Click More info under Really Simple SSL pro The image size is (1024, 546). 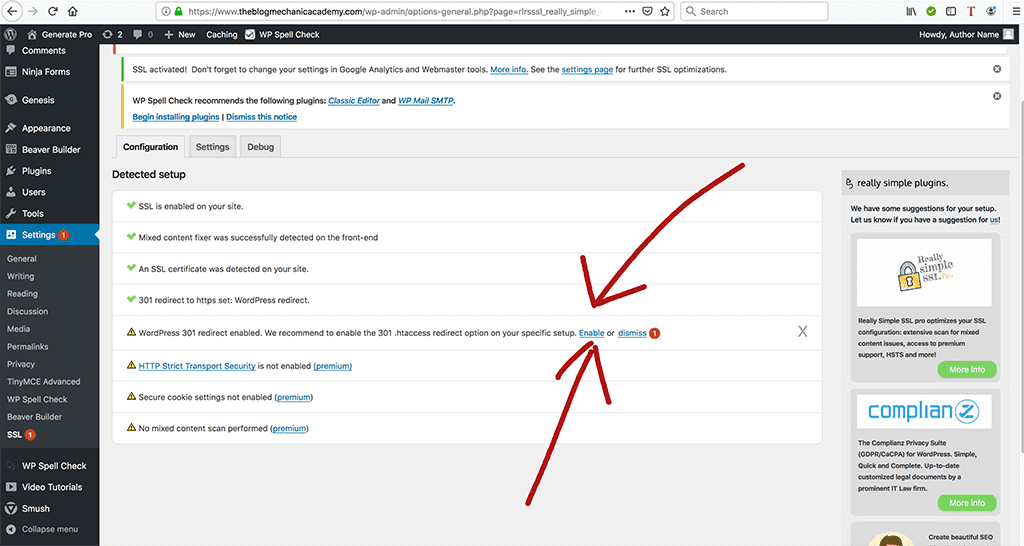tap(966, 369)
